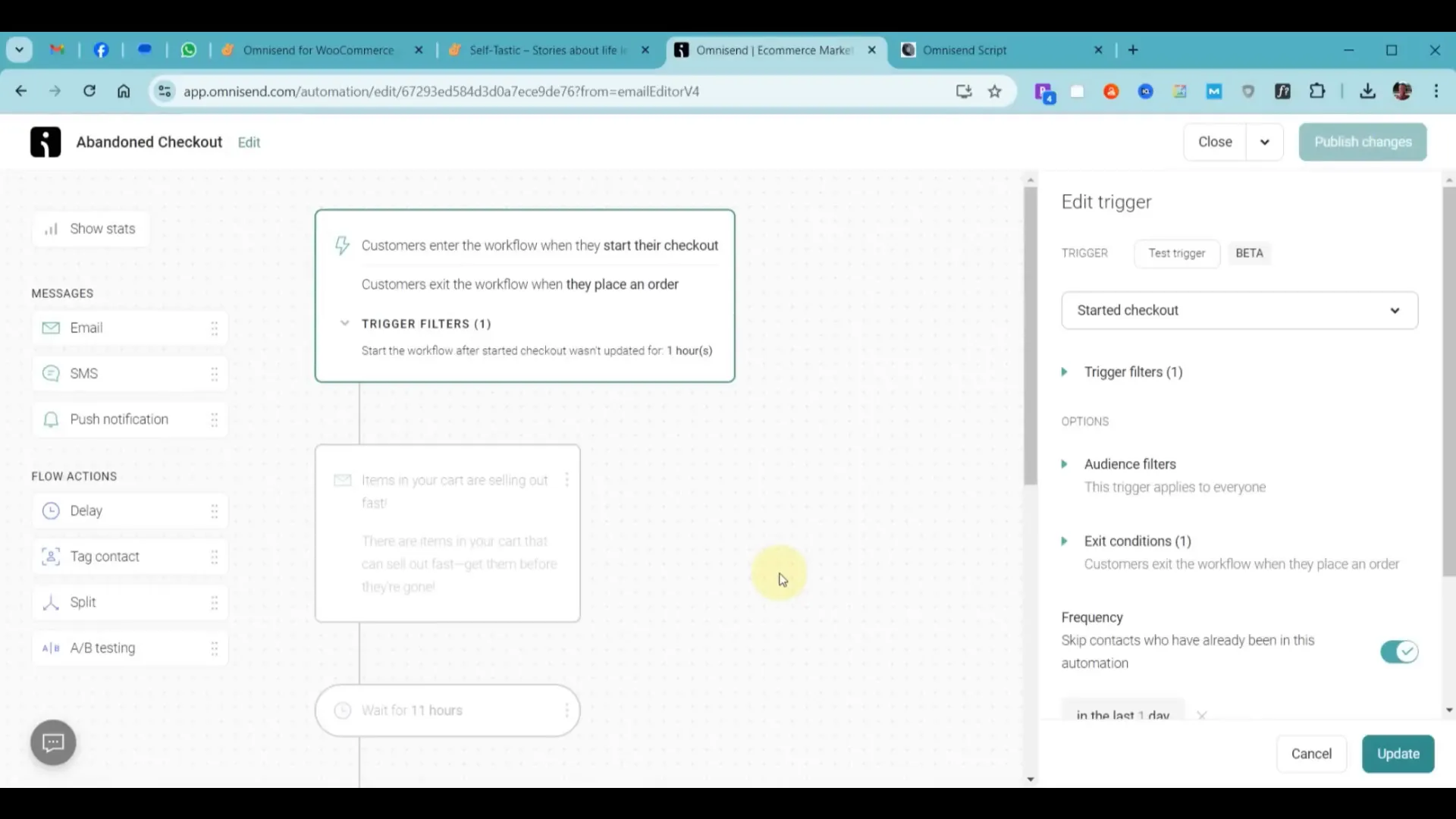Select the Email message icon
Screen dimensions: 1456x819
(x=51, y=328)
